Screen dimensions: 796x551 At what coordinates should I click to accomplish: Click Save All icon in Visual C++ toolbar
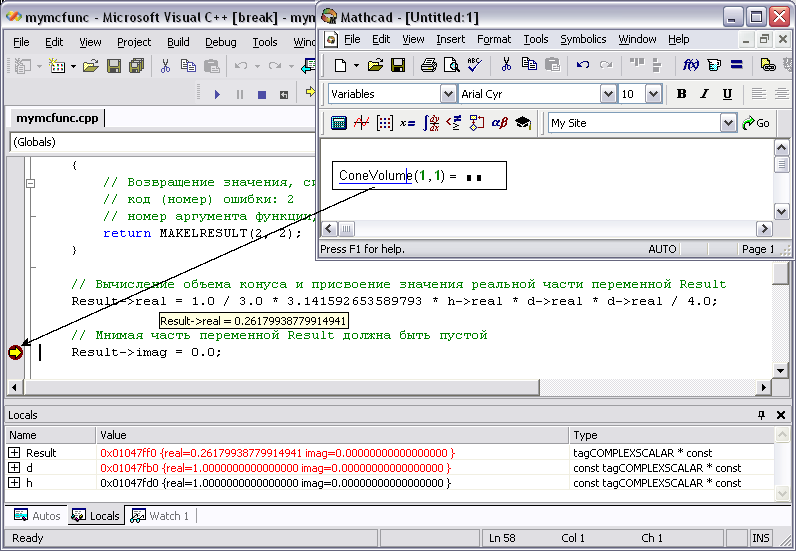coord(136,66)
